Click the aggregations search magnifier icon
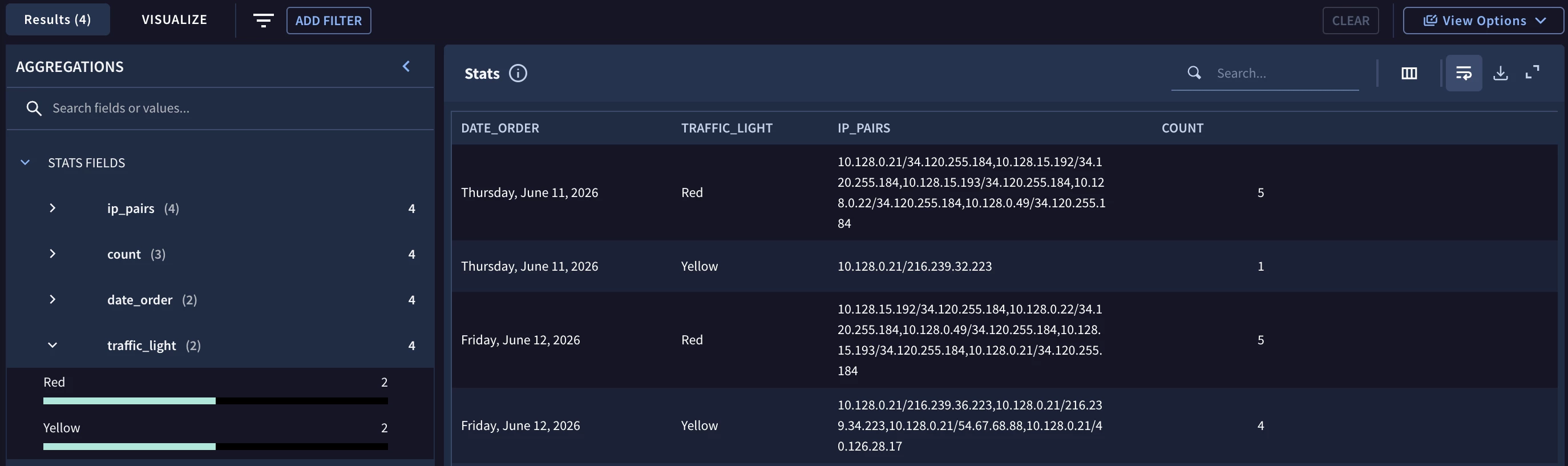The image size is (1568, 466). tap(34, 109)
